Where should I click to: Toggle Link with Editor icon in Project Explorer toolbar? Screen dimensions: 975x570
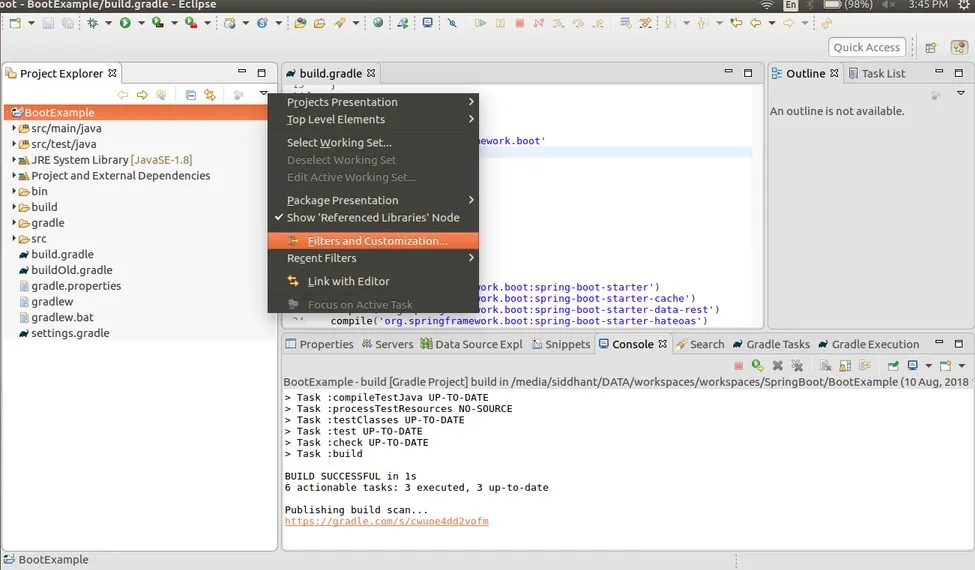(210, 95)
